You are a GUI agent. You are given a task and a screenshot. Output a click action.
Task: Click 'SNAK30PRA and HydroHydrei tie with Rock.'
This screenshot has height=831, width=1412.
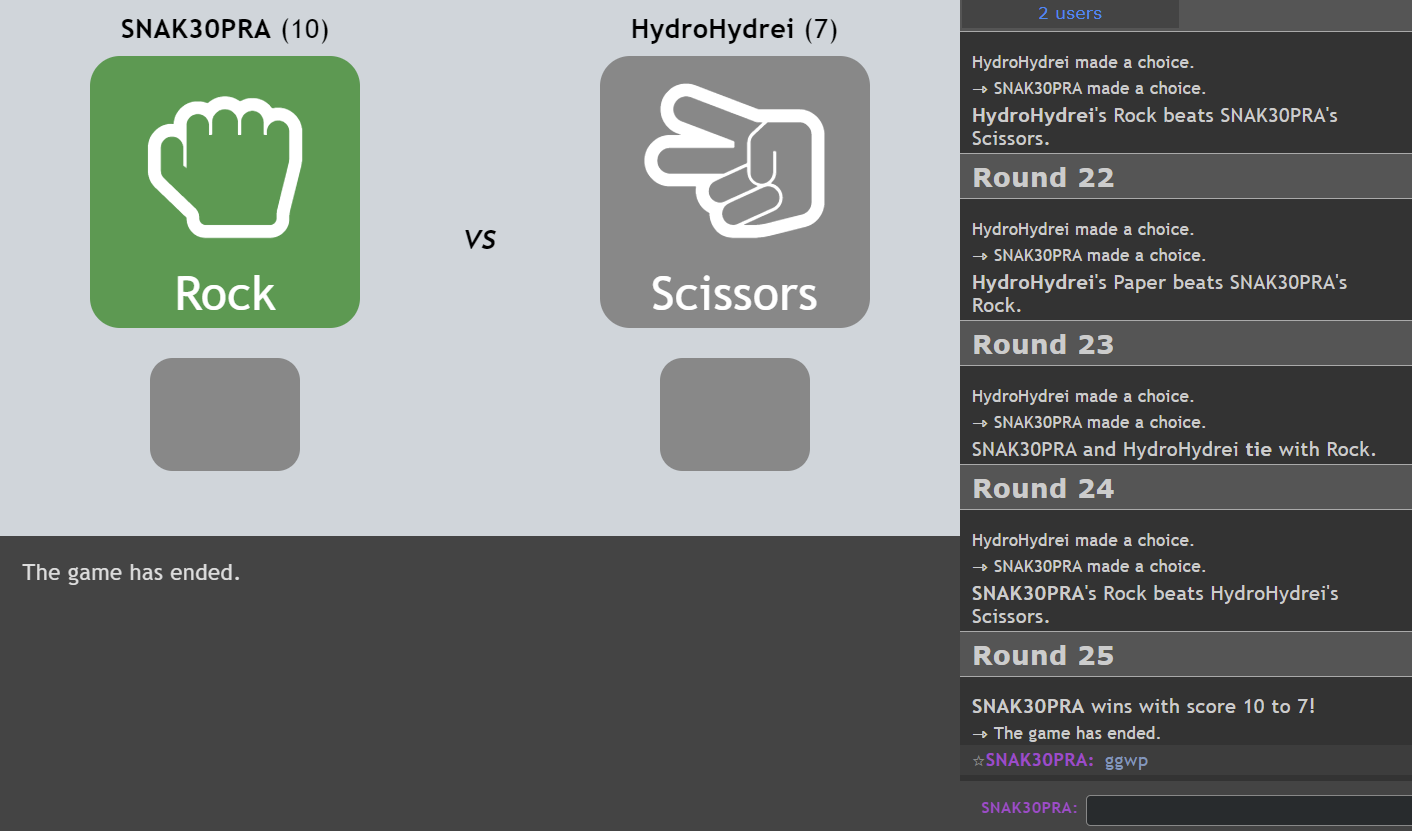click(x=1174, y=449)
